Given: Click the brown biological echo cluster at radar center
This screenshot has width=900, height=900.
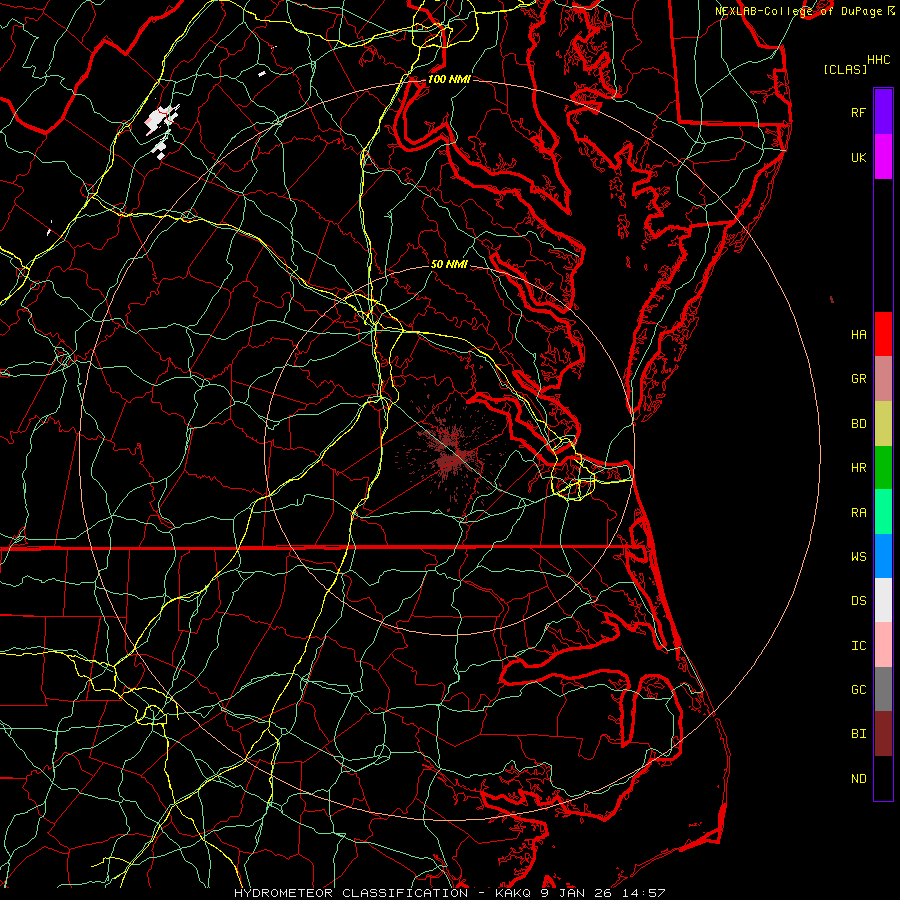Looking at the screenshot, I should [x=452, y=457].
